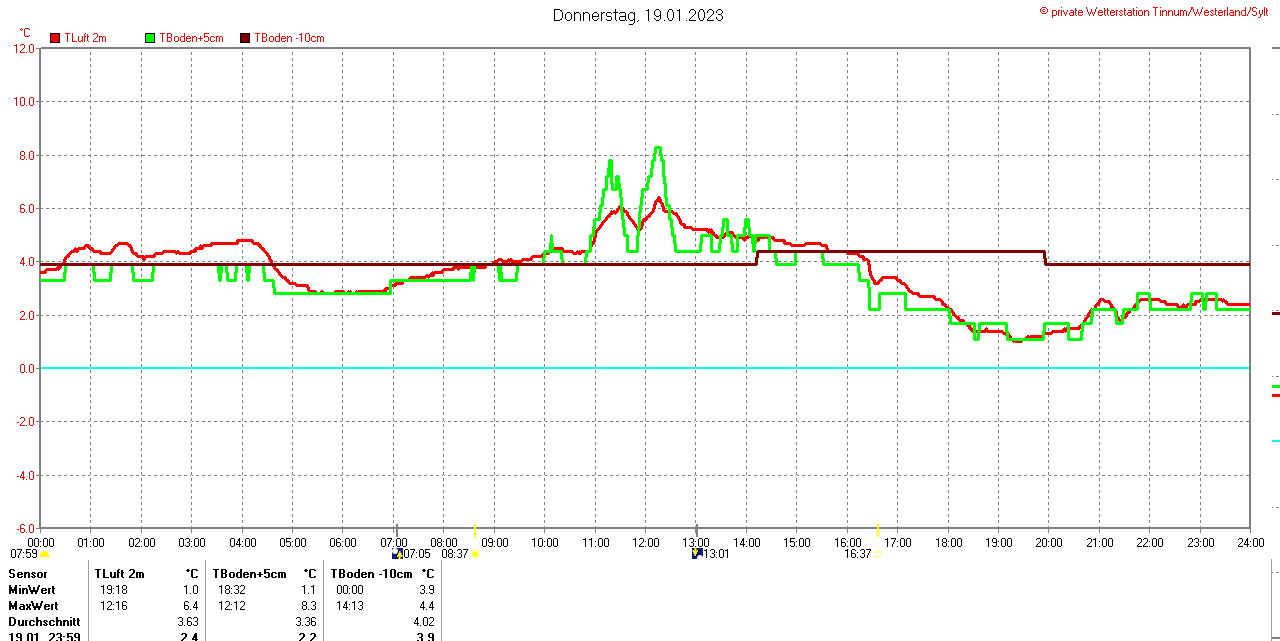This screenshot has height=641, width=1280.
Task: Click the moonset icon at 07:59
Action: (44, 554)
